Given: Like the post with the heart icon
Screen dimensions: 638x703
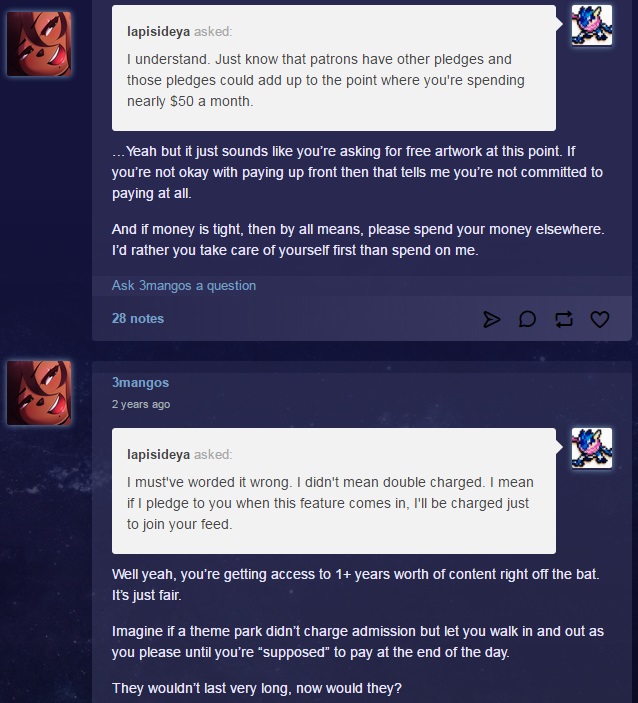Looking at the screenshot, I should point(599,319).
